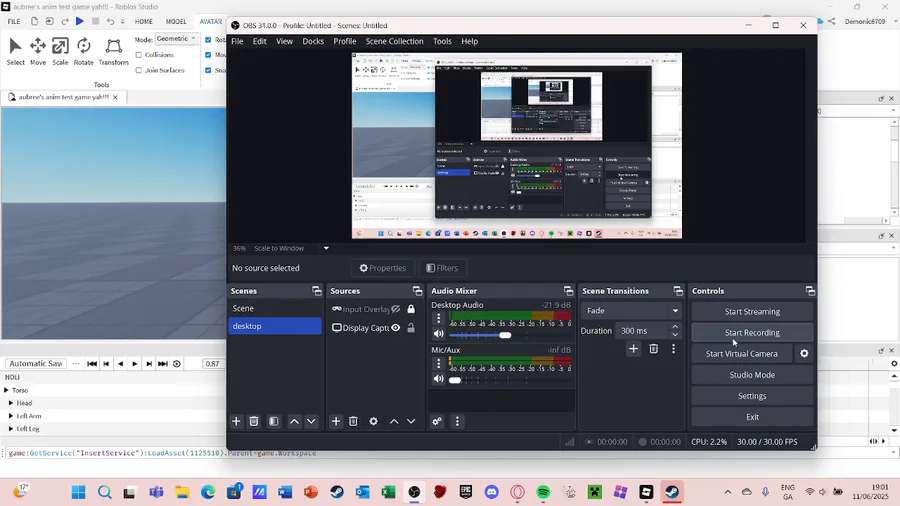This screenshot has width=900, height=506.
Task: Add a scene transition with plus icon
Action: coord(633,349)
